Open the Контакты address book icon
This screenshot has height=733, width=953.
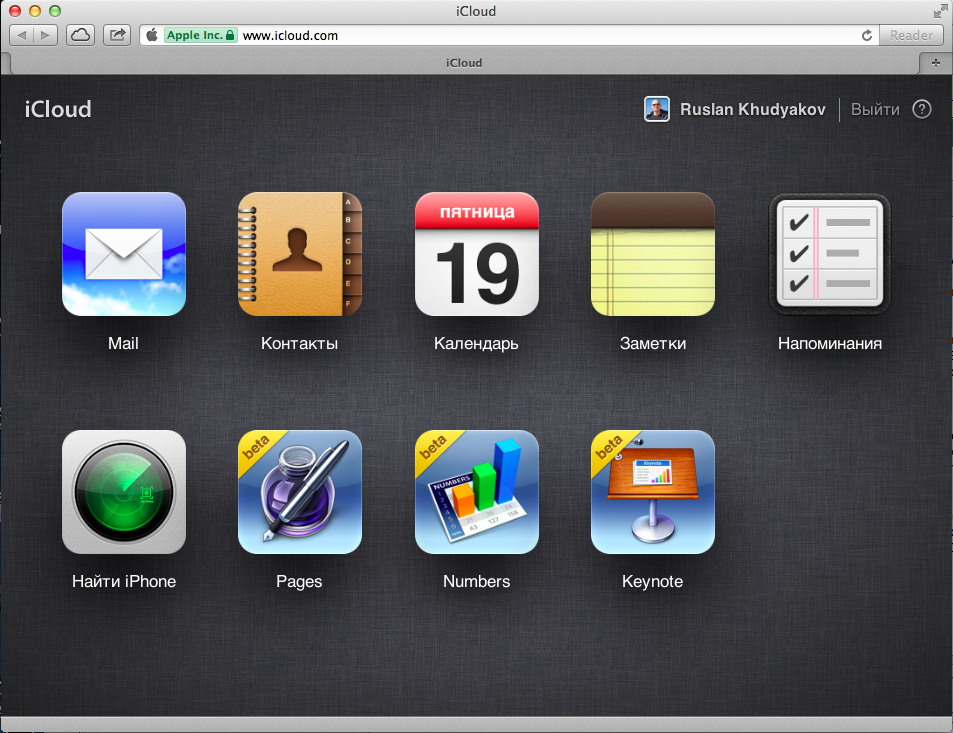[300, 254]
